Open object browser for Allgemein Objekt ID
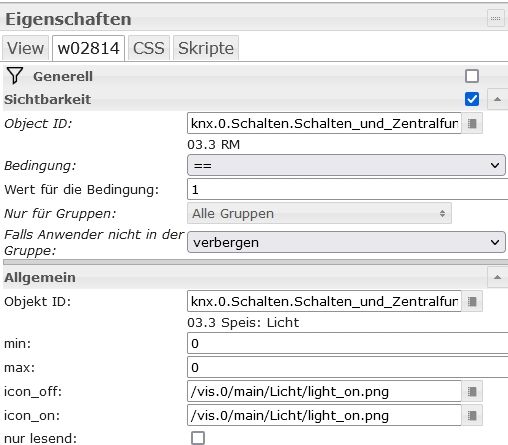Viewport: 508px width, 445px height. click(472, 302)
